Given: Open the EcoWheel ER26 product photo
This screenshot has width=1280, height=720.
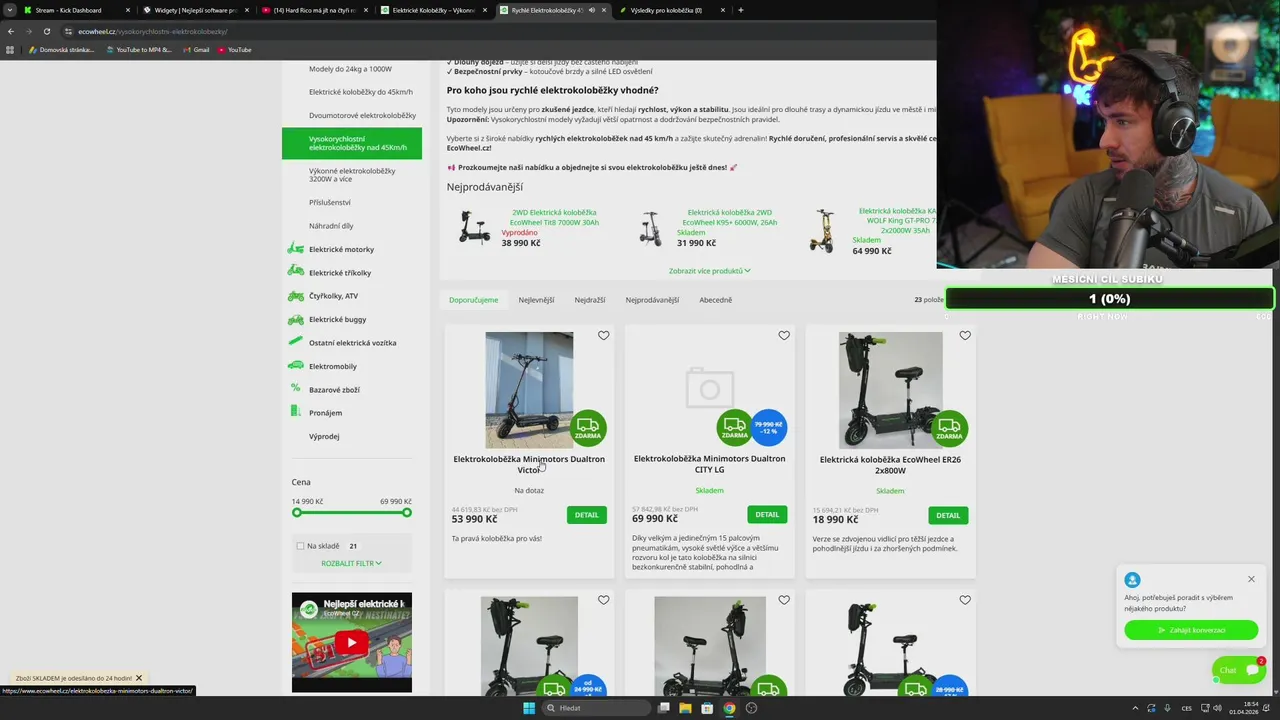Looking at the screenshot, I should click(x=890, y=390).
